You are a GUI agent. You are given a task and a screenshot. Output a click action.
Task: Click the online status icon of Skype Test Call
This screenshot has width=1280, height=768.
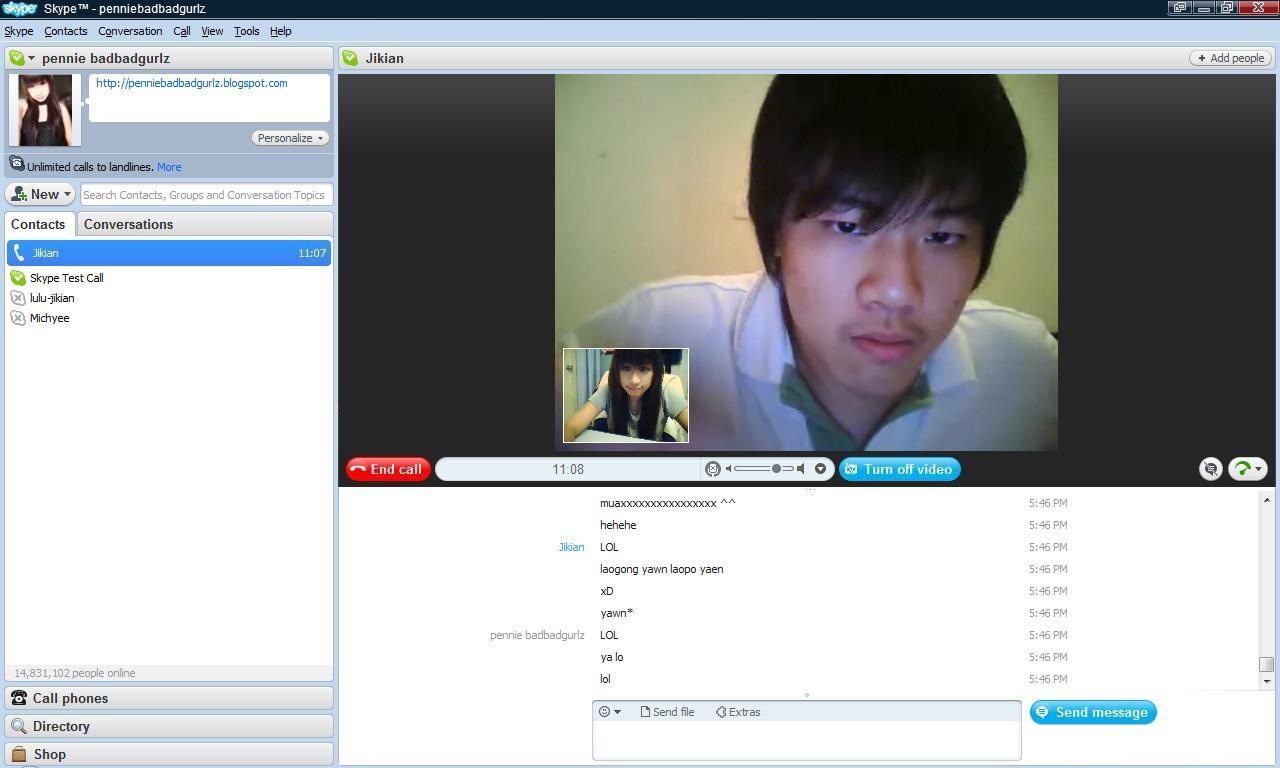[x=17, y=278]
